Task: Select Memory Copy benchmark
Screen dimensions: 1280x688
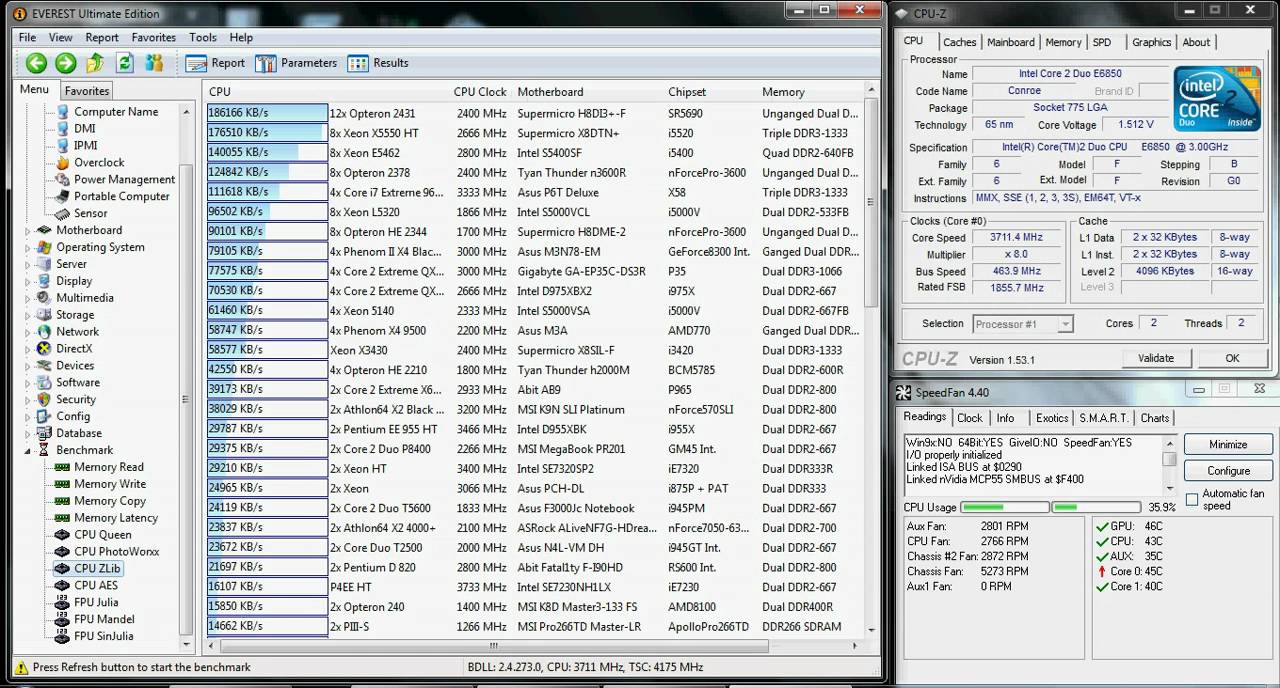Action: 110,501
